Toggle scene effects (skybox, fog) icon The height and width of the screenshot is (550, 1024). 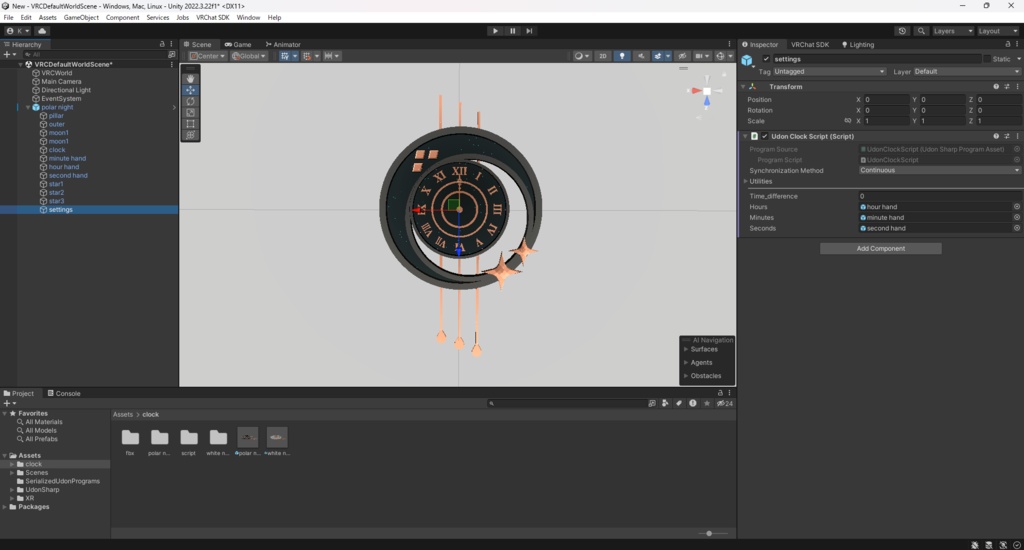pyautogui.click(x=660, y=56)
